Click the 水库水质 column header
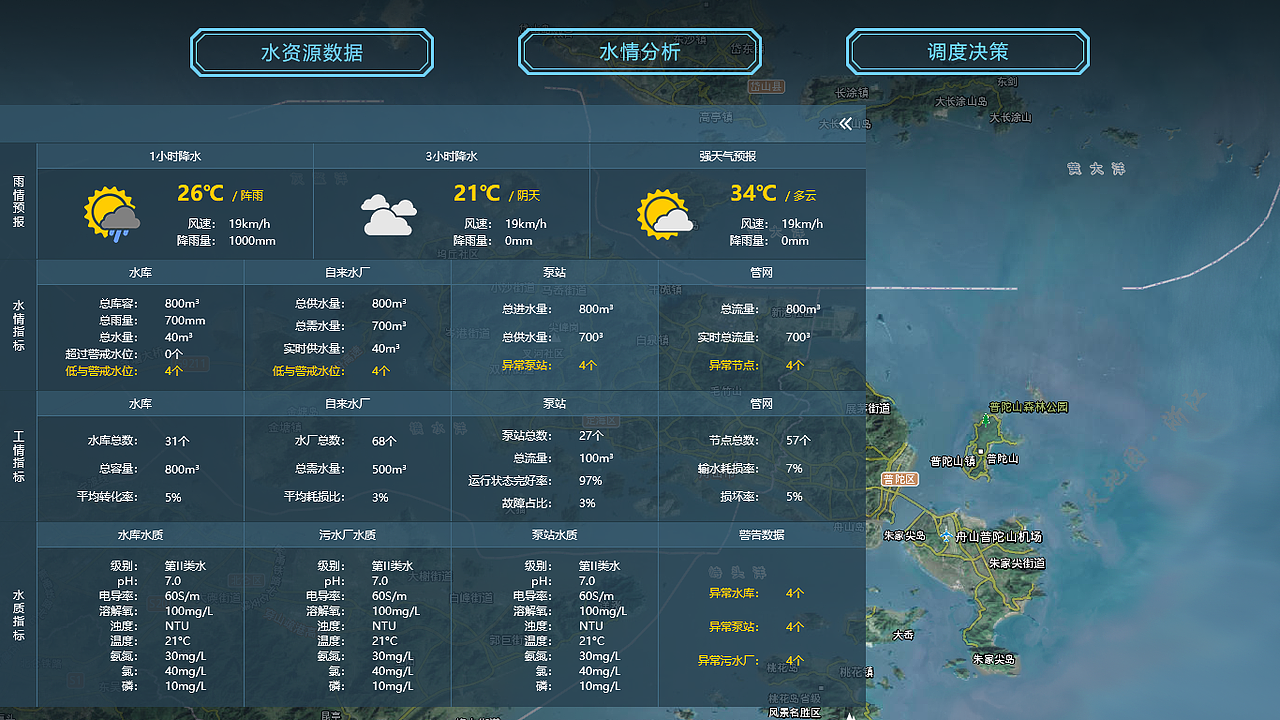Viewport: 1280px width, 720px height. pyautogui.click(x=140, y=535)
